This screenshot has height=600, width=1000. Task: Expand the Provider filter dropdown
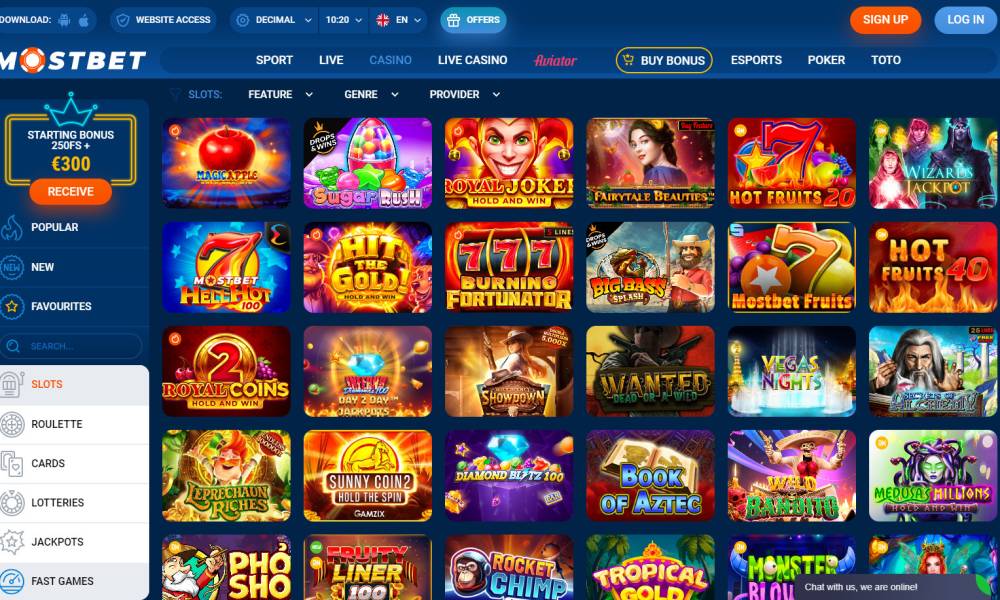coord(464,94)
